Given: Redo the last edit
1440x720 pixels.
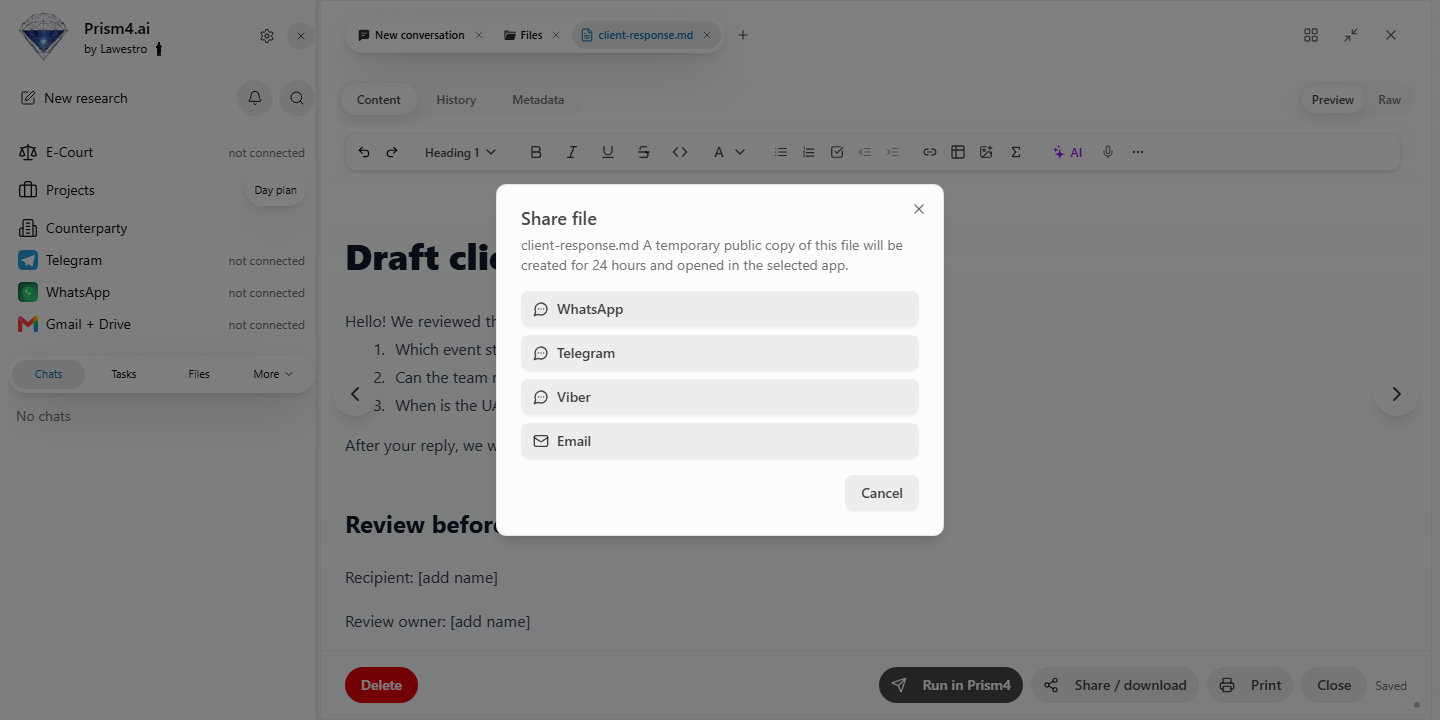Looking at the screenshot, I should click(x=392, y=152).
